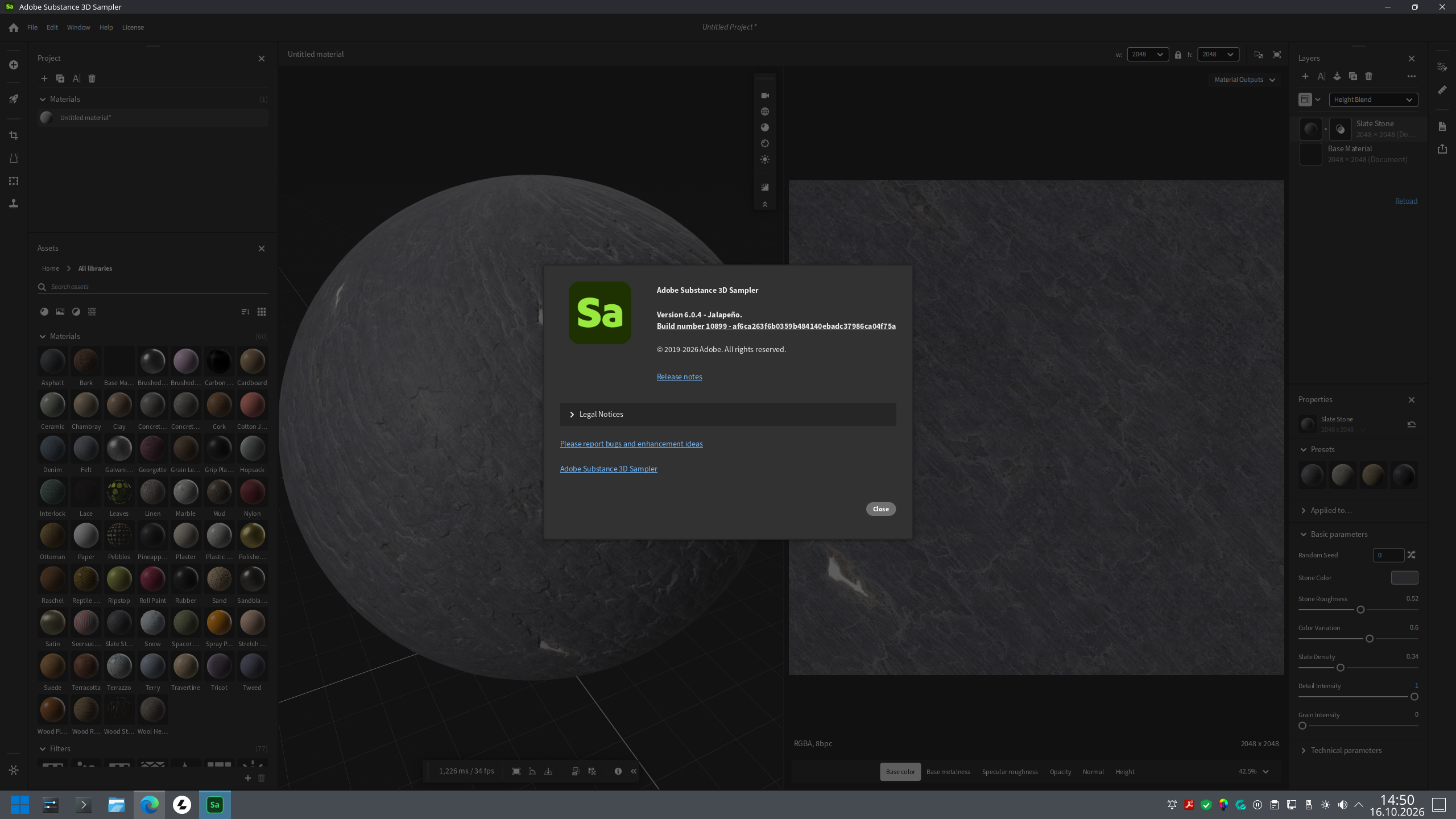The image size is (1456, 819).
Task: Click the Stone Roughness slider handle
Action: coord(1360,610)
